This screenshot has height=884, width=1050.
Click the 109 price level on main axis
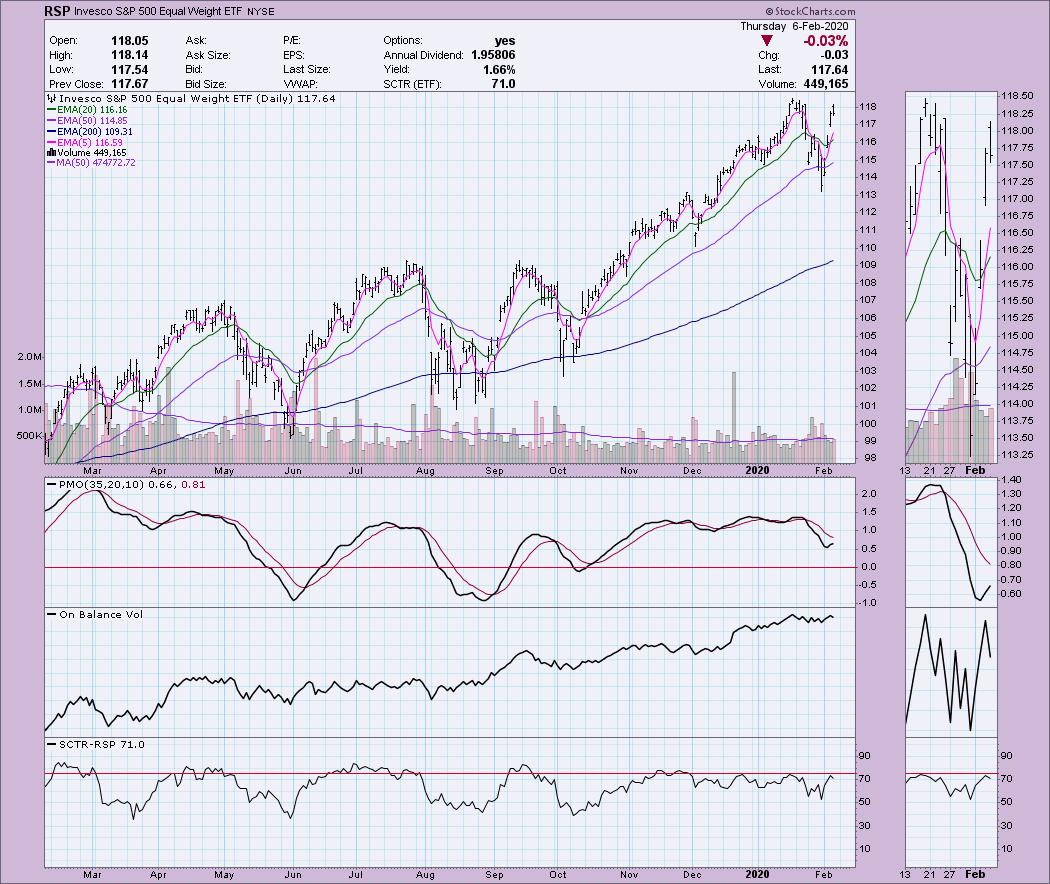(868, 265)
